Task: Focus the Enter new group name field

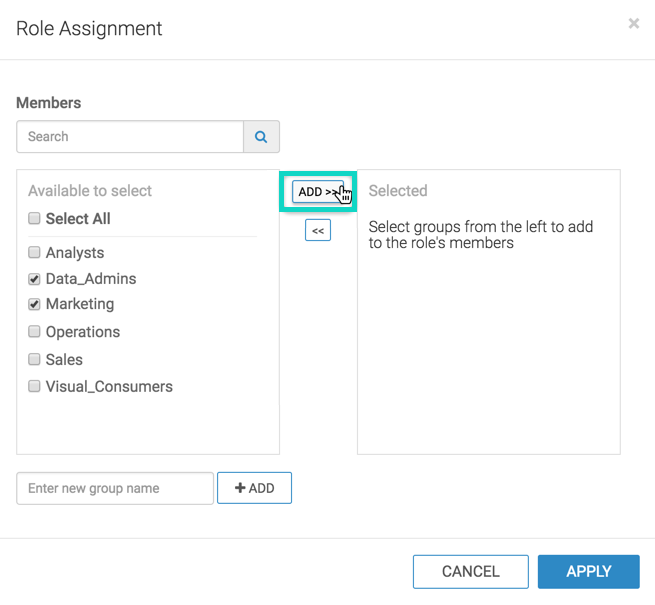Action: click(115, 488)
